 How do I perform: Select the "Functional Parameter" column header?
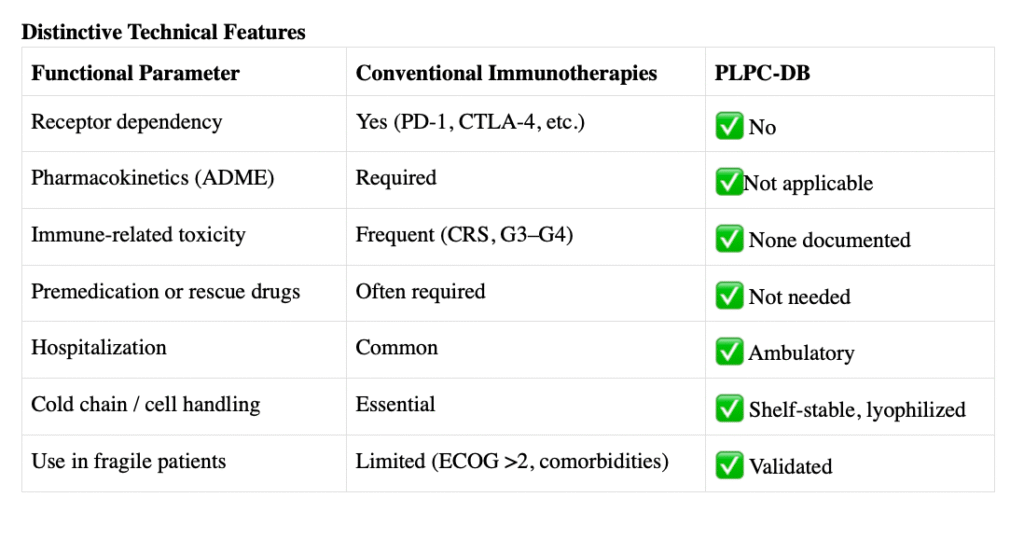pos(184,72)
